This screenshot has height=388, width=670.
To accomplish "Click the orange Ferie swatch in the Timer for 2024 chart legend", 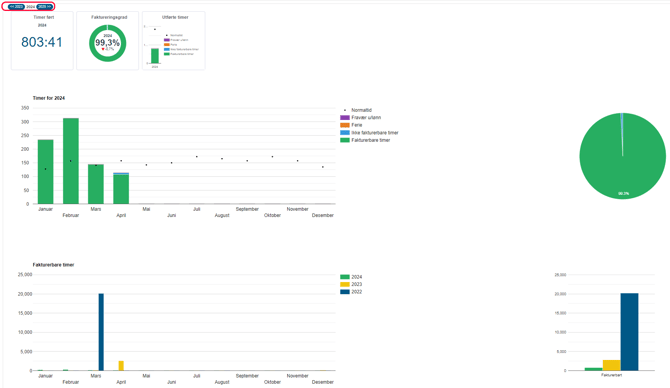I will click(x=345, y=125).
